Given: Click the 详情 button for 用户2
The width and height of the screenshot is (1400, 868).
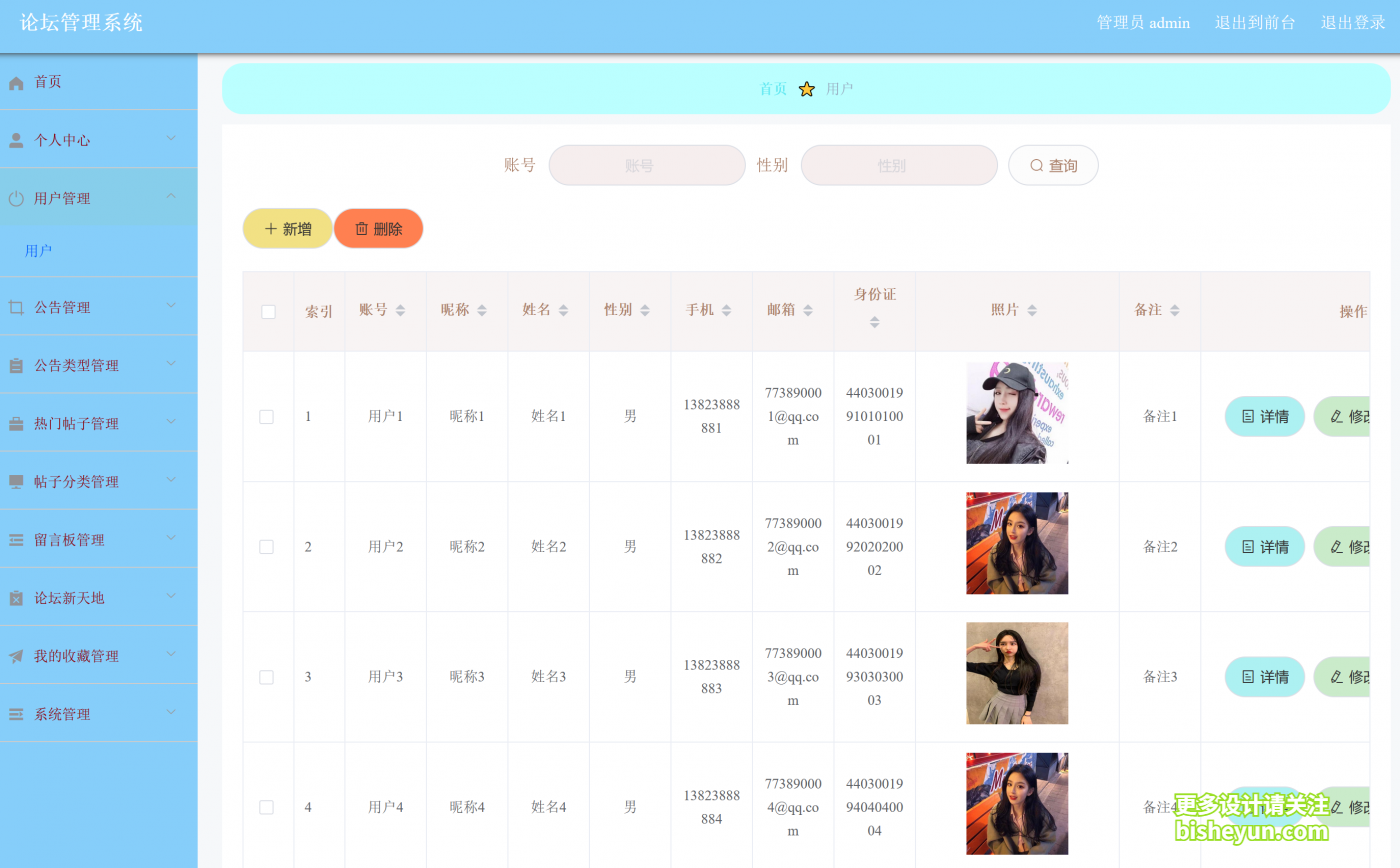Looking at the screenshot, I should 1264,547.
